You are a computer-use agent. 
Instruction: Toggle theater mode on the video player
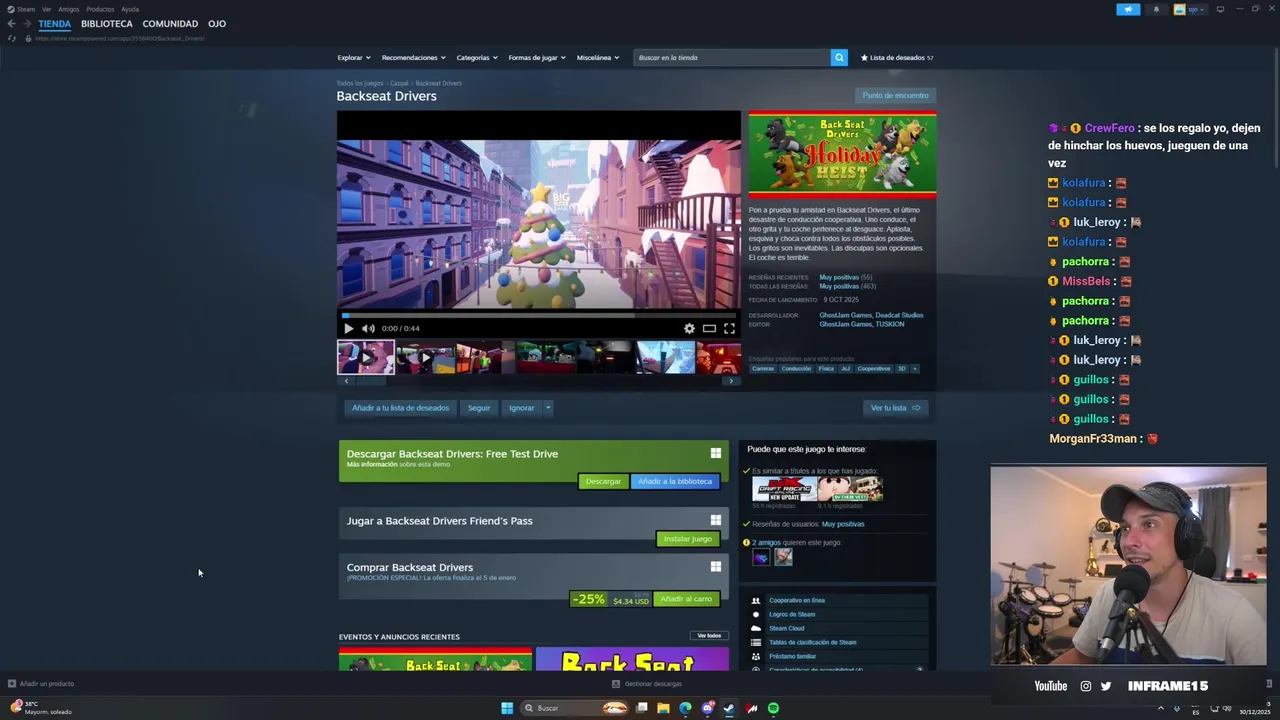[x=709, y=328]
